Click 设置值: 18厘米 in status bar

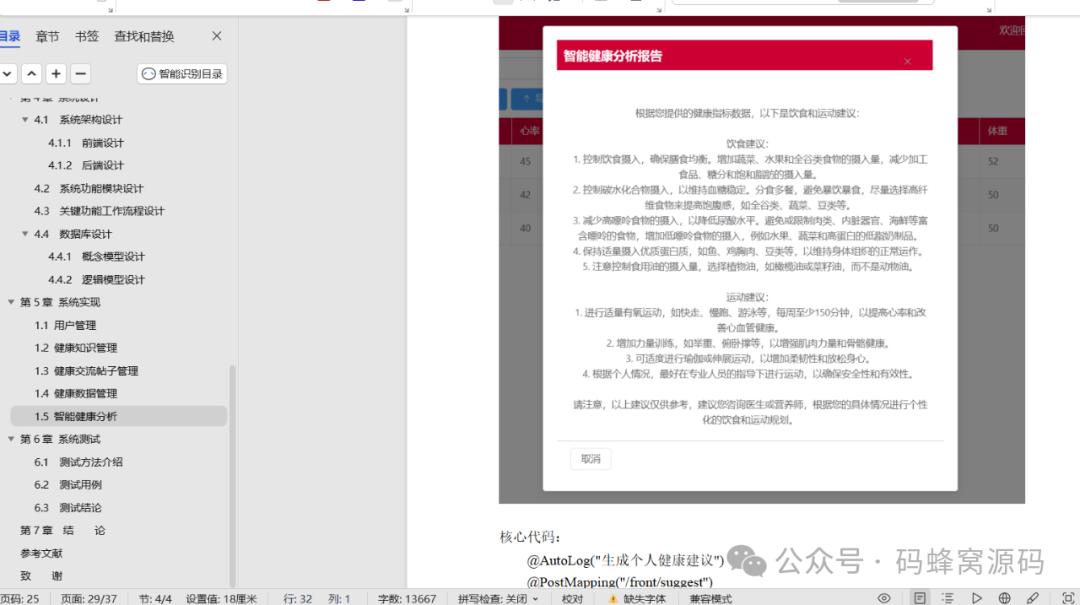[221, 599]
